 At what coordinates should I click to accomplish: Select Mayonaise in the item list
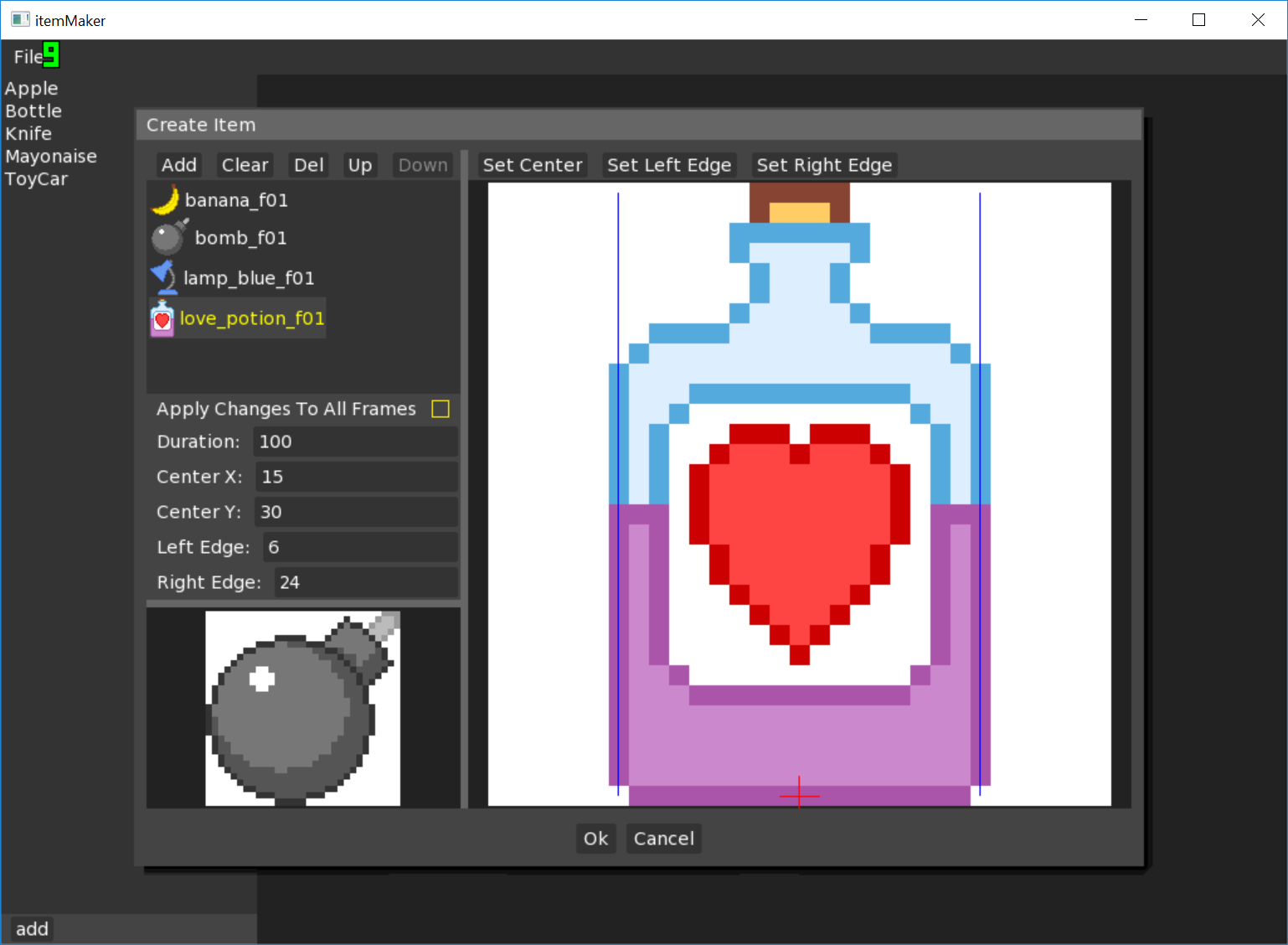pos(51,157)
